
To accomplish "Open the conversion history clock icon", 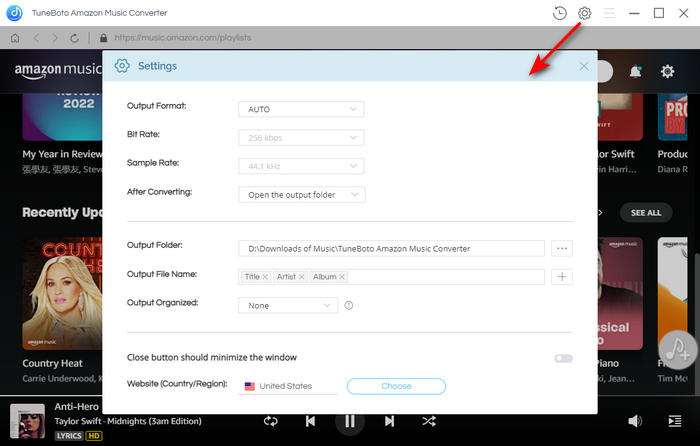I will pyautogui.click(x=559, y=13).
